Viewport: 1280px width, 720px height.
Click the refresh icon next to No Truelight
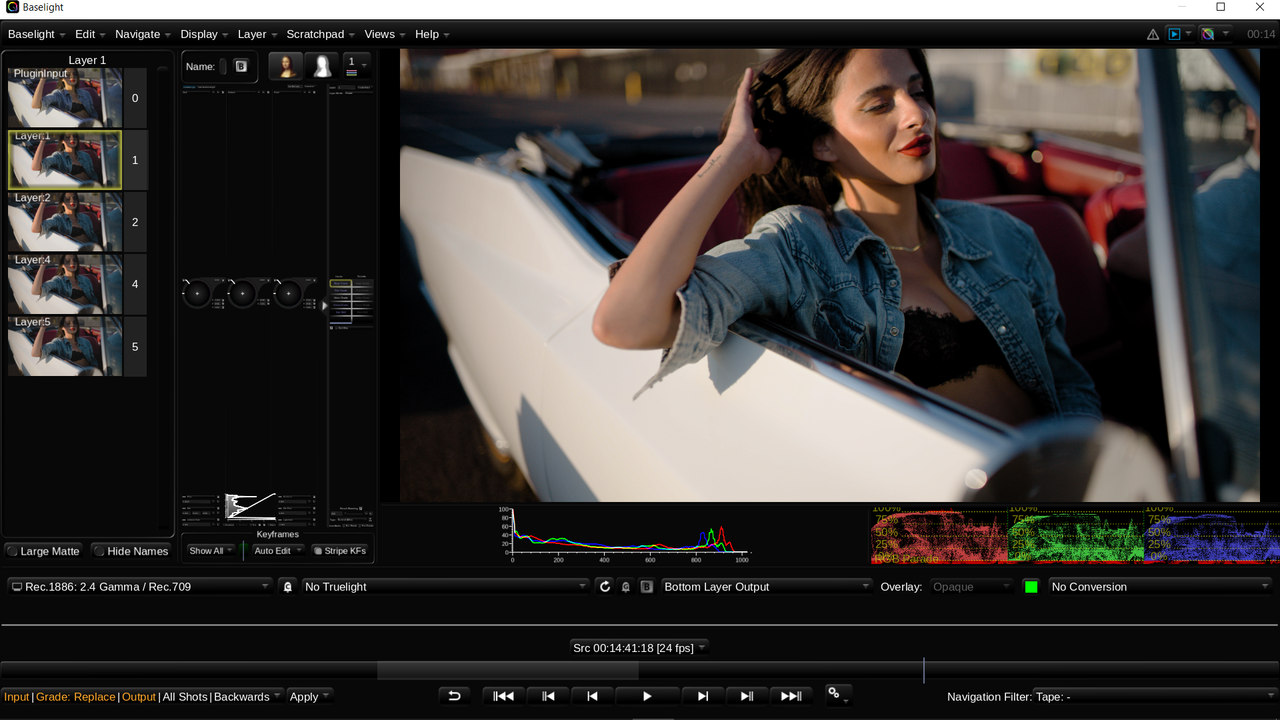coord(605,587)
